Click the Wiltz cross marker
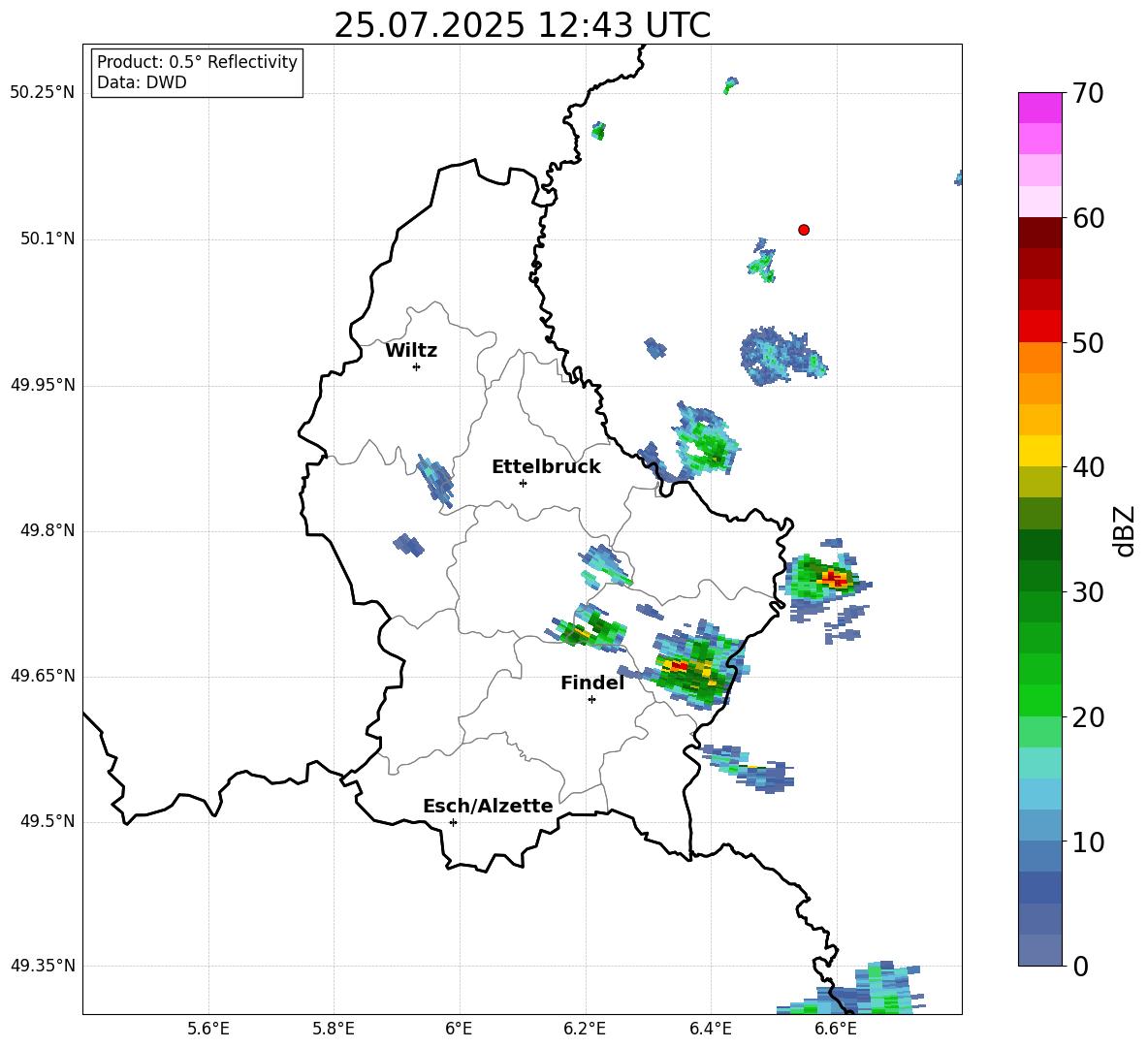 (x=417, y=366)
